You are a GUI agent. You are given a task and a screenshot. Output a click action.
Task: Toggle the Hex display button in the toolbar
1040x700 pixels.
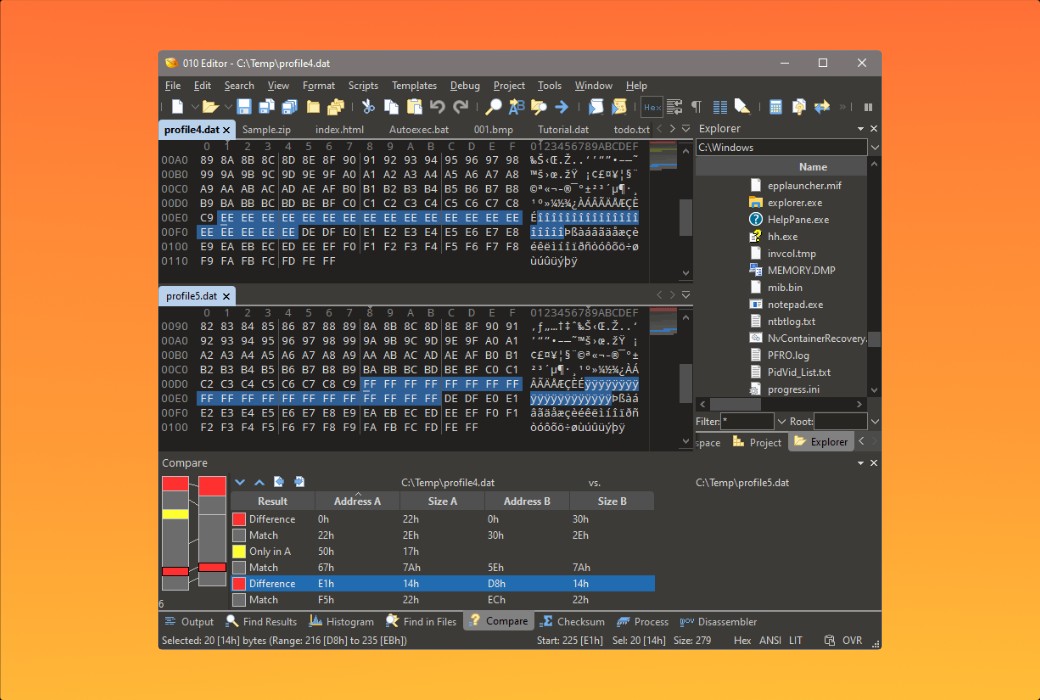pos(653,107)
